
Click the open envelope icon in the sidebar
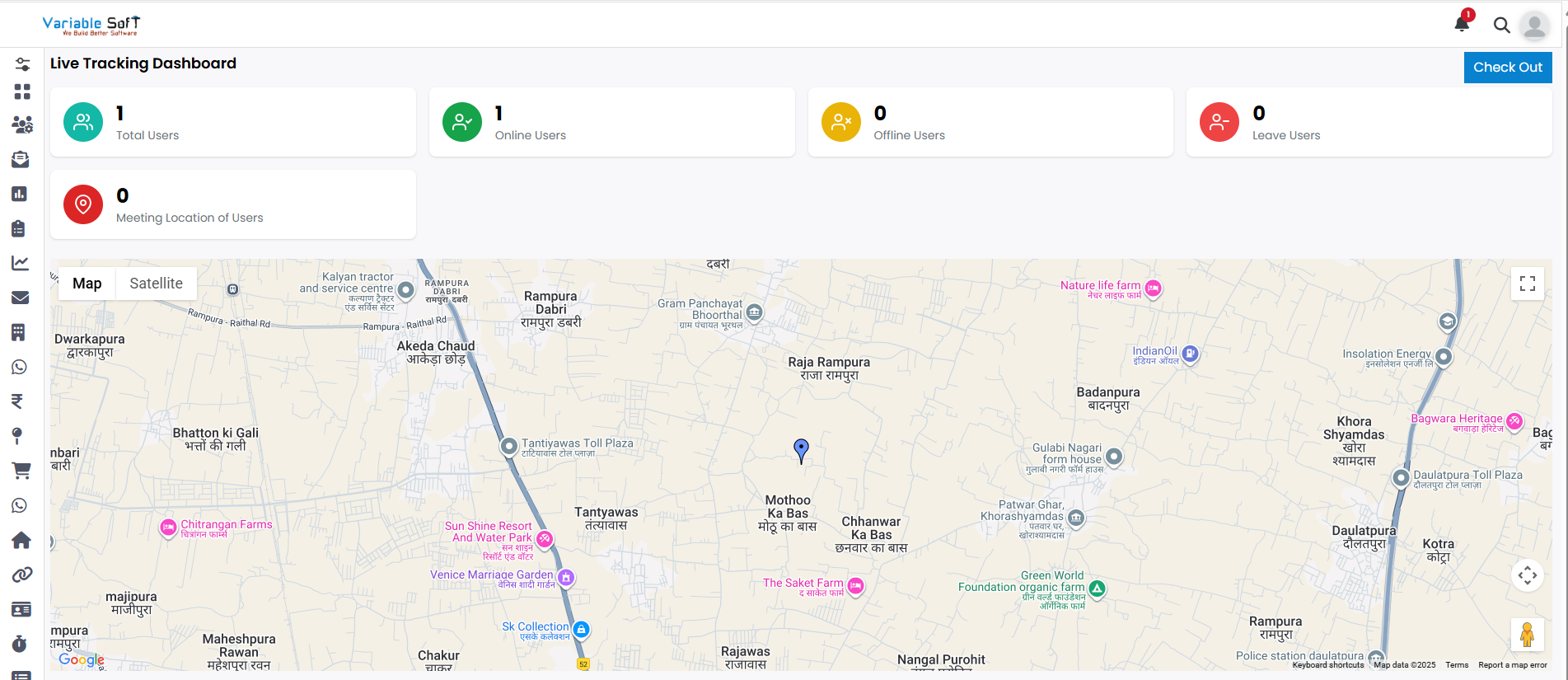pos(21,159)
